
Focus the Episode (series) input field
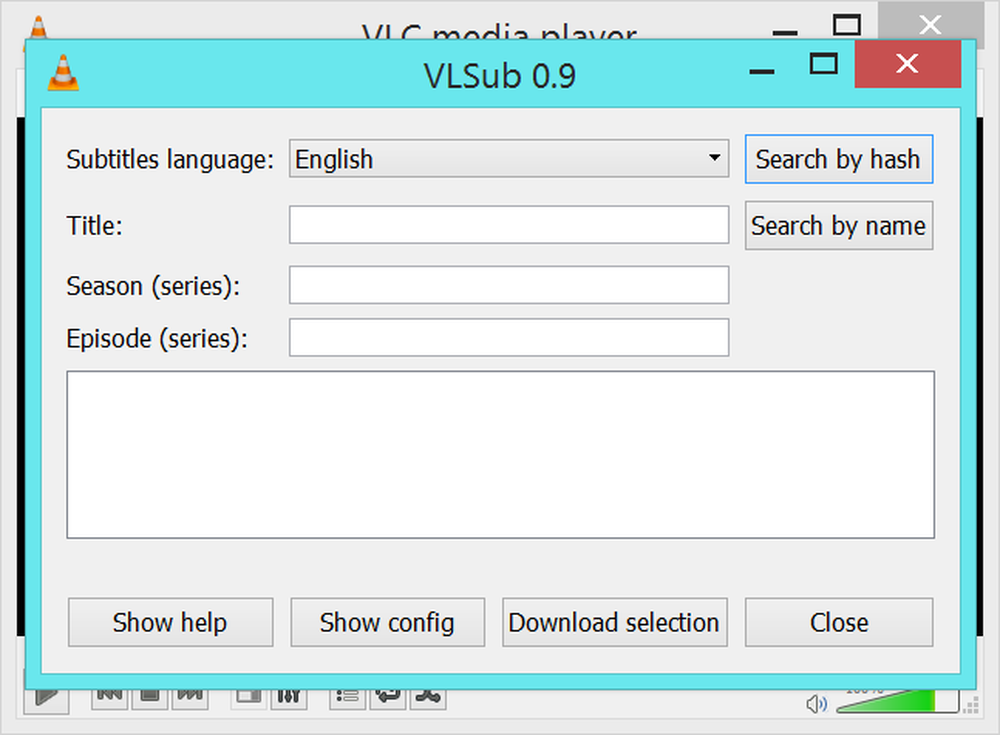click(x=508, y=338)
